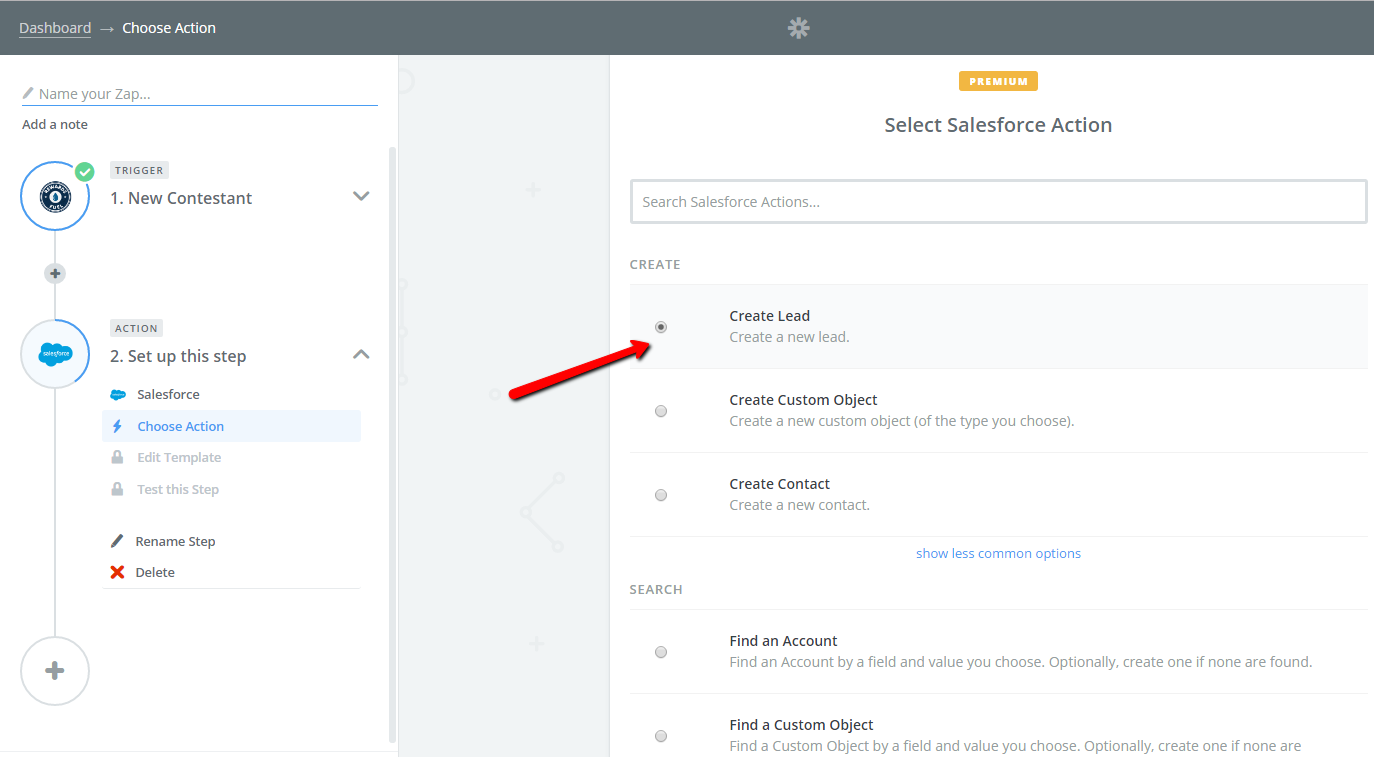This screenshot has height=757, width=1374.
Task: Click the '2. Set up this step' title
Action: point(178,356)
